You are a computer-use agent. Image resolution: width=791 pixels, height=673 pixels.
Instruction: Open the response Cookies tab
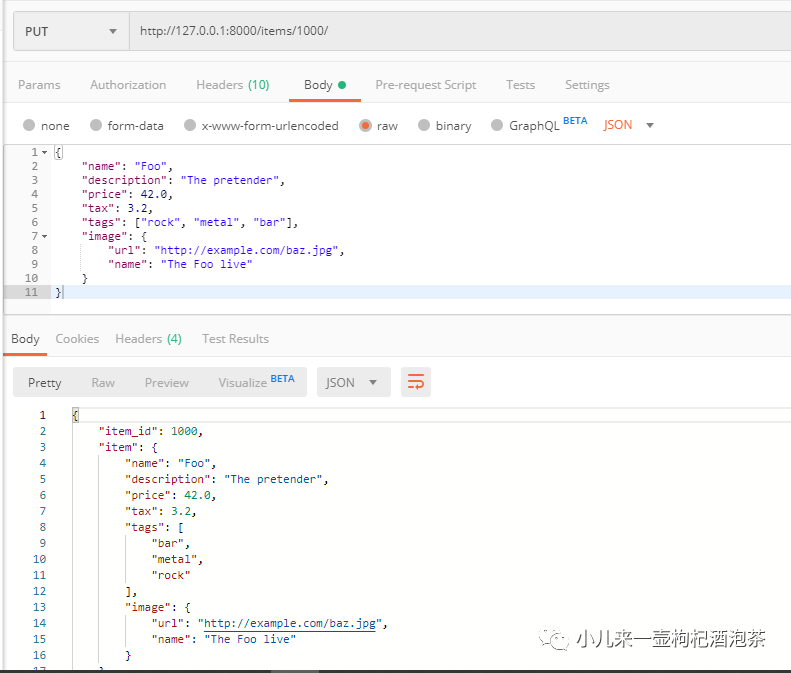77,339
